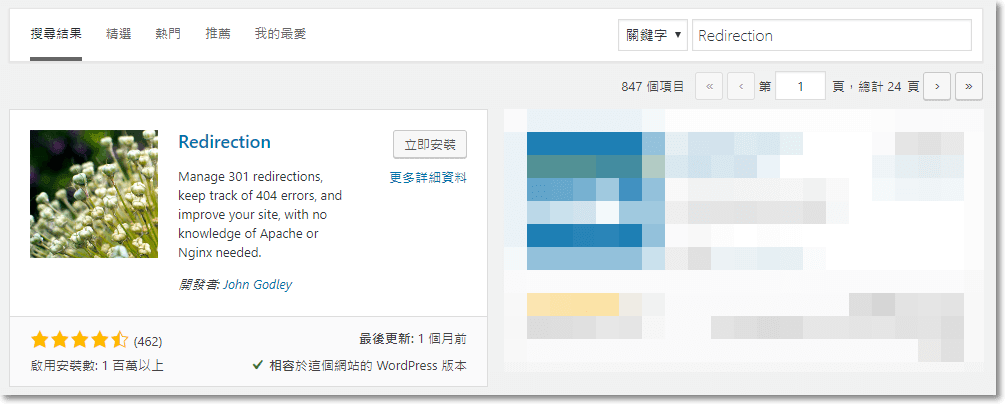The image size is (1005, 404).
Task: Click the 立即安裝 install button
Action: pyautogui.click(x=429, y=145)
